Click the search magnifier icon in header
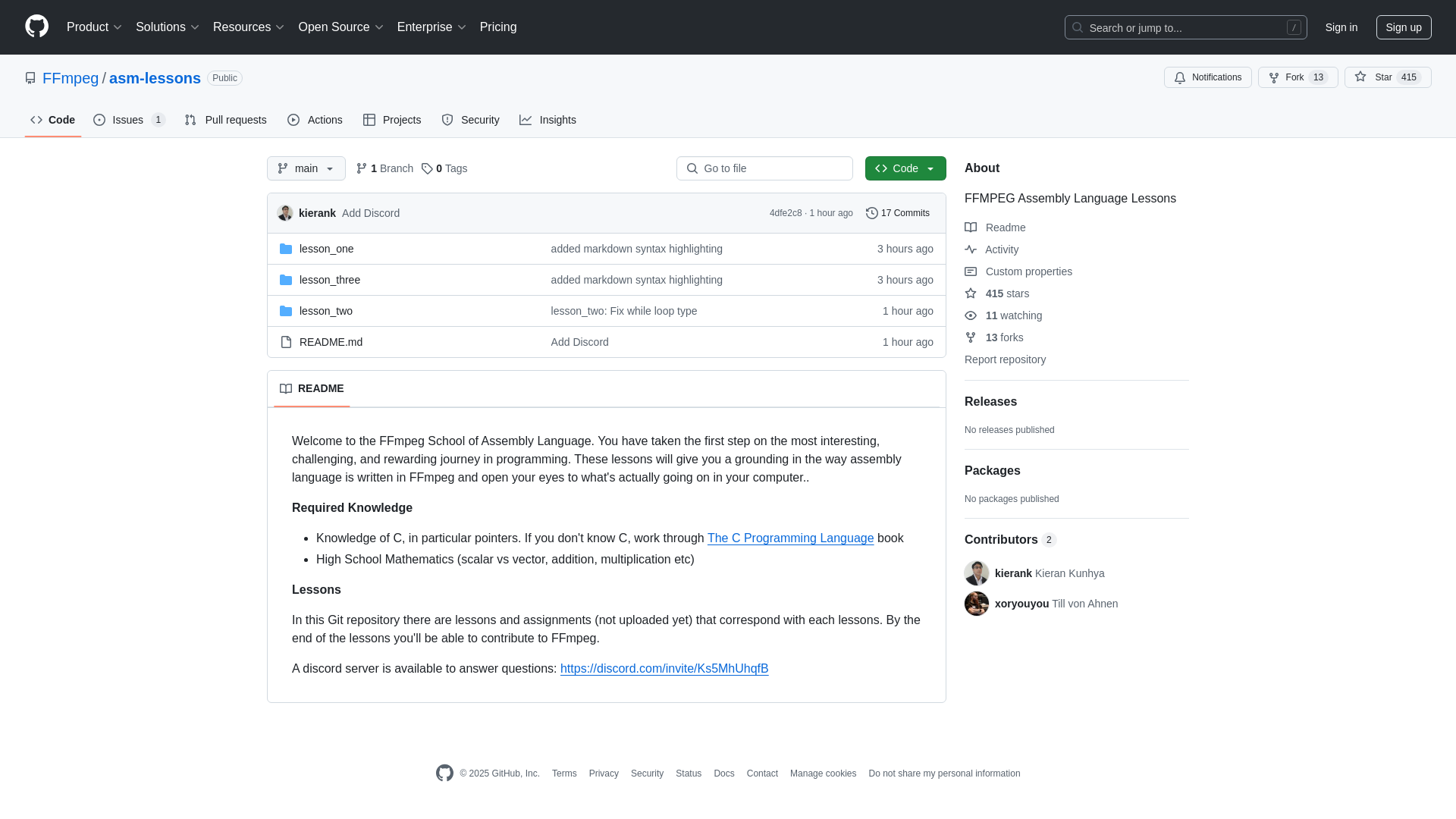The image size is (1456, 819). [1078, 27]
